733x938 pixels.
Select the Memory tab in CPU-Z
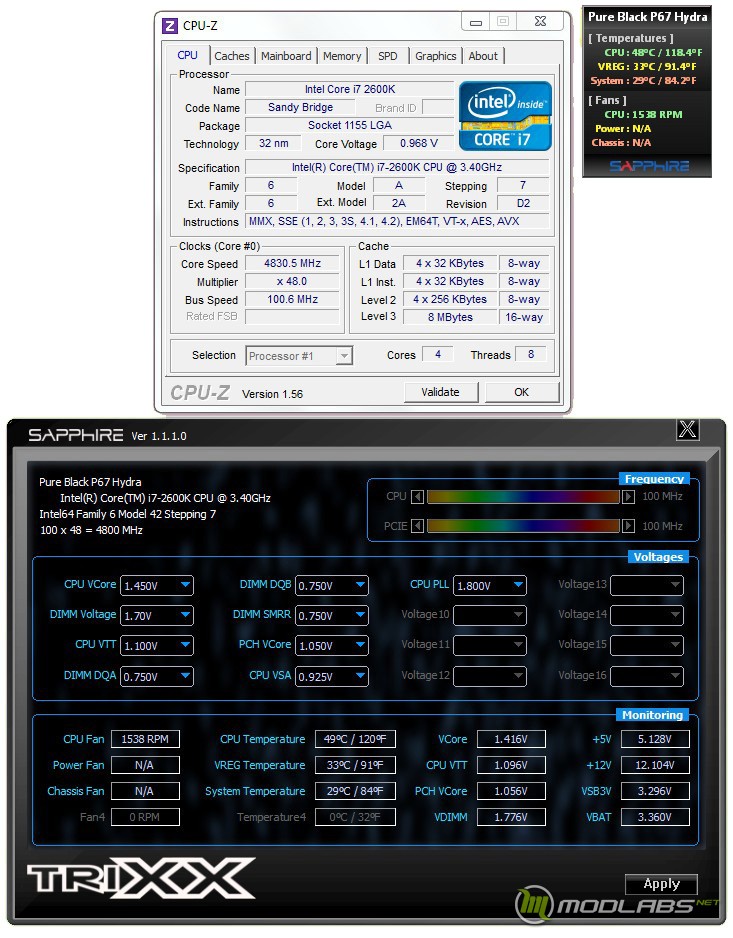342,56
